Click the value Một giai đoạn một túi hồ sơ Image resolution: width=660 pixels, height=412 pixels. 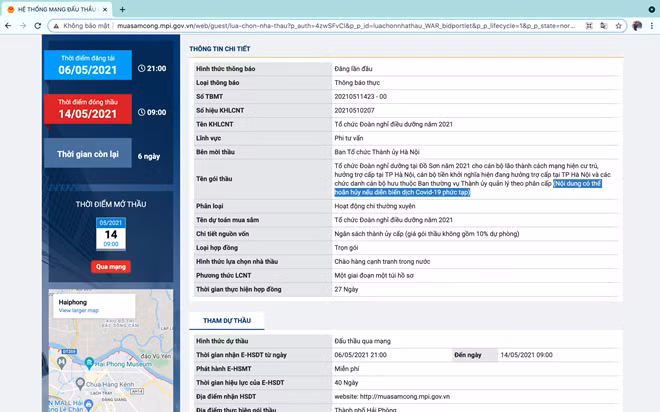tap(374, 275)
